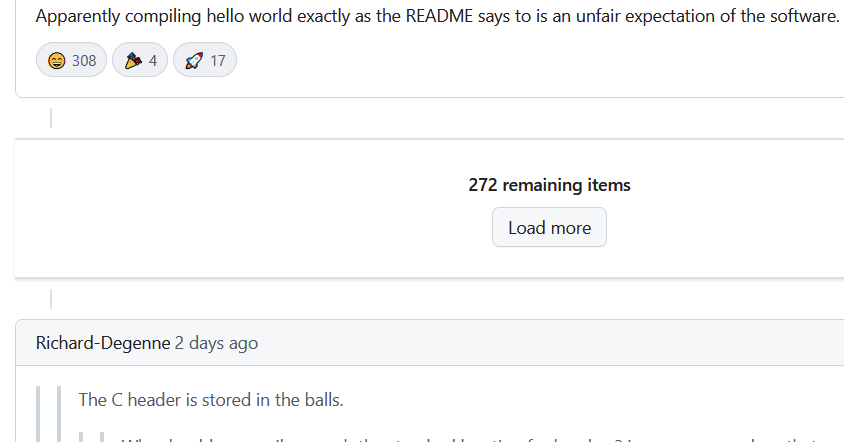Toggle the reaction count showing 17
Image resolution: width=844 pixels, height=442 pixels.
point(217,61)
